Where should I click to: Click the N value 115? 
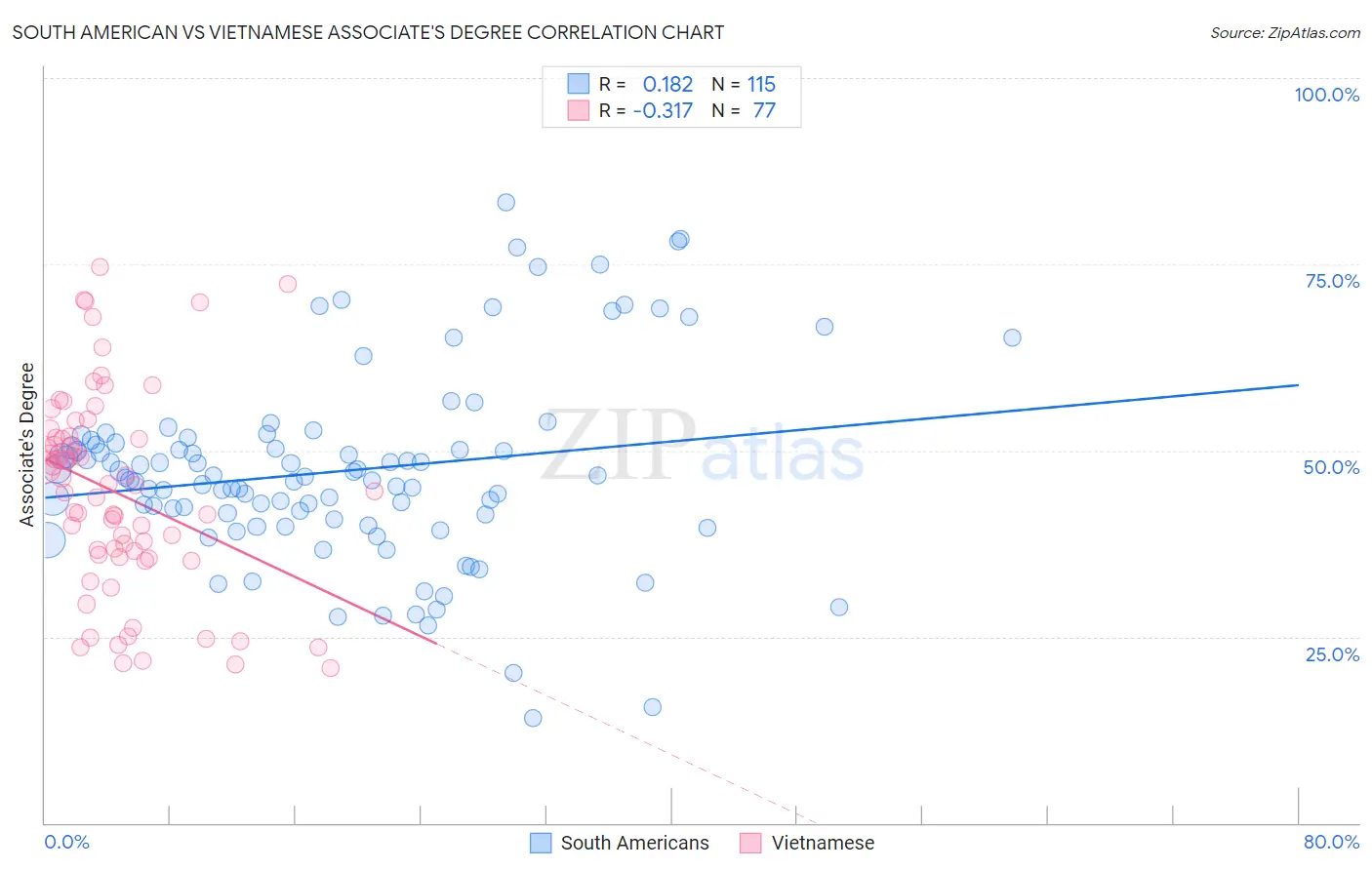[x=762, y=84]
